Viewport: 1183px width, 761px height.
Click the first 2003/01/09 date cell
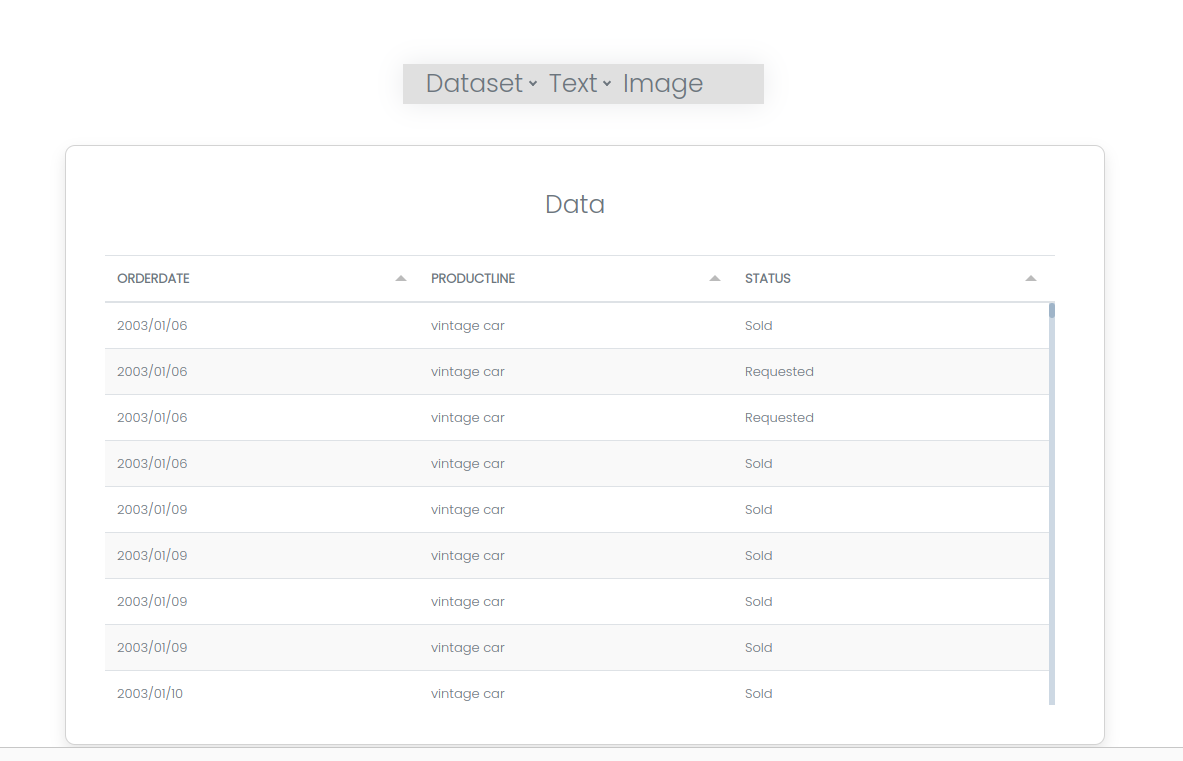(x=152, y=510)
